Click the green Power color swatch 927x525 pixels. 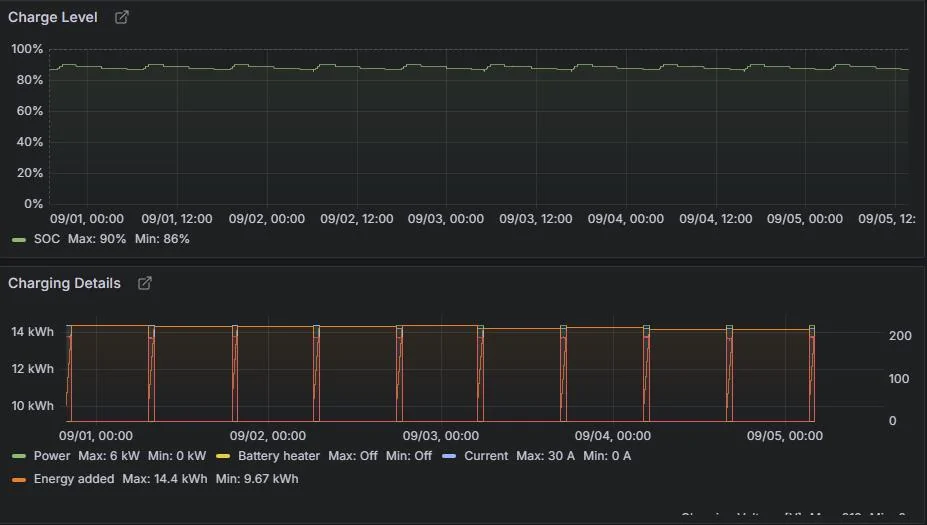coord(19,456)
